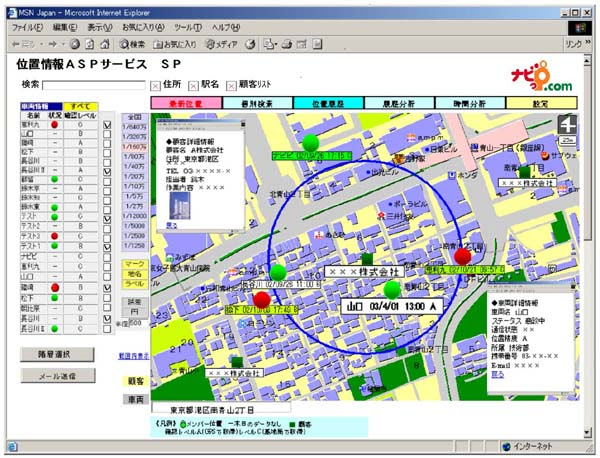Open the 検索 search toolbar button
This screenshot has width=600, height=458.
(x=132, y=44)
